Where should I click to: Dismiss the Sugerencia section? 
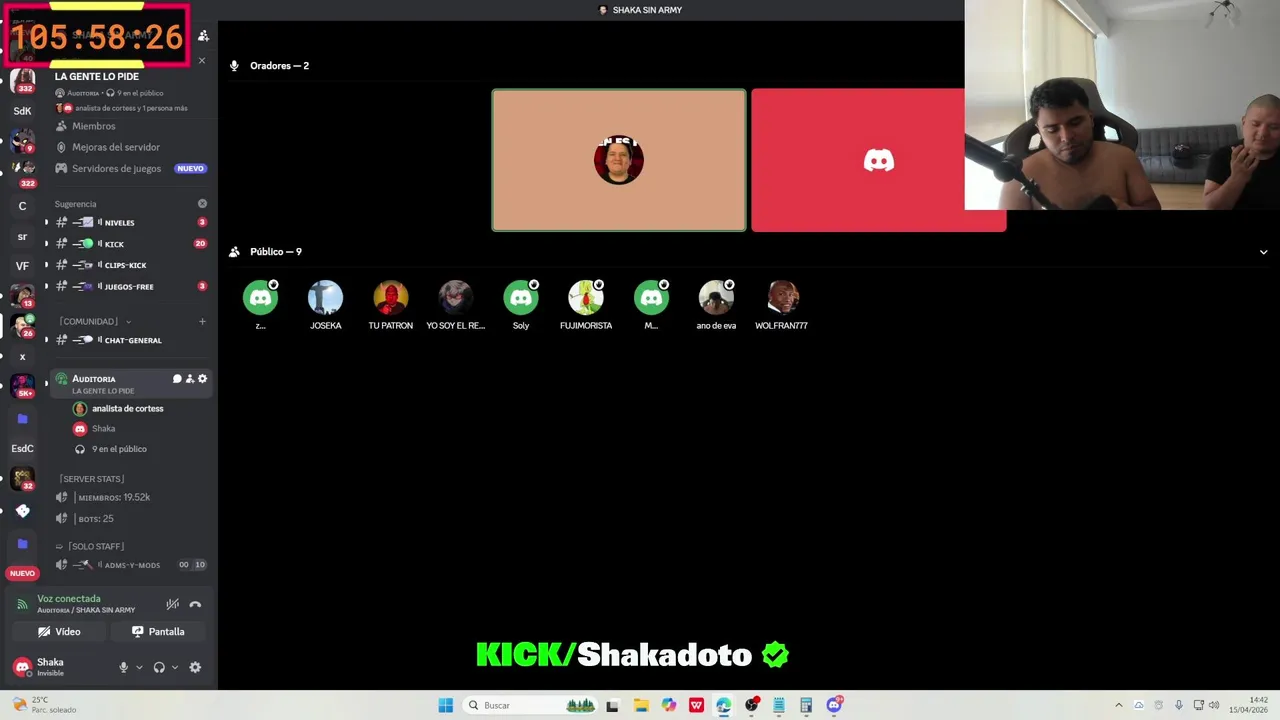(x=202, y=204)
